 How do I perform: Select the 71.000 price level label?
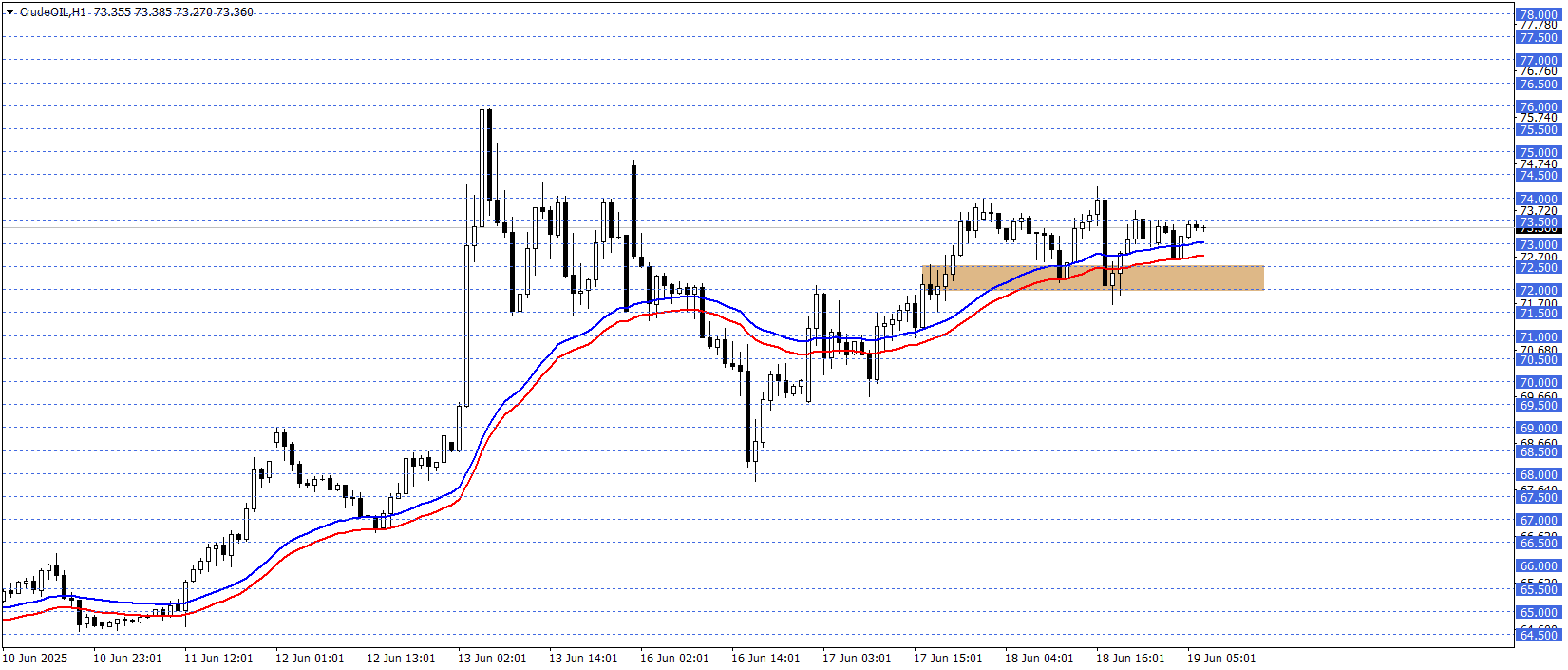pyautogui.click(x=1539, y=337)
